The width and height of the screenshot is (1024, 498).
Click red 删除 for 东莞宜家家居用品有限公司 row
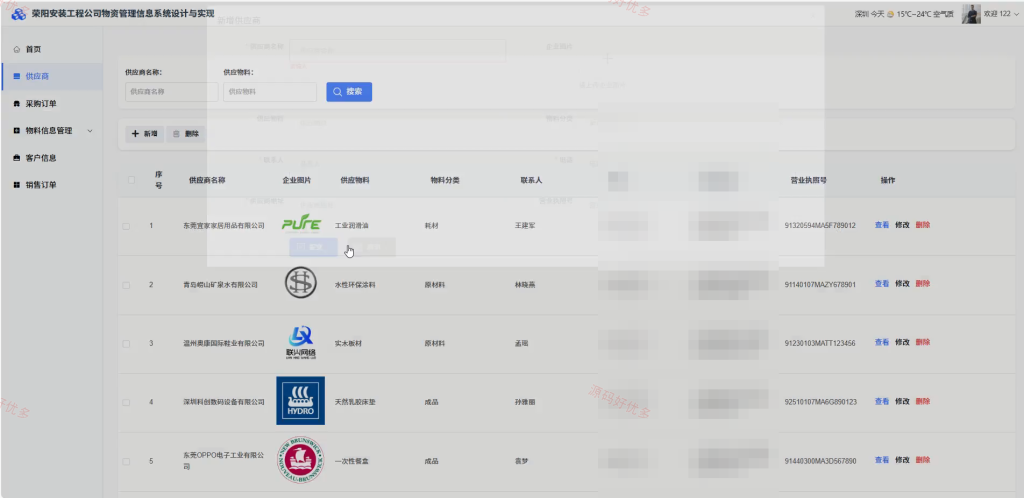[923, 225]
